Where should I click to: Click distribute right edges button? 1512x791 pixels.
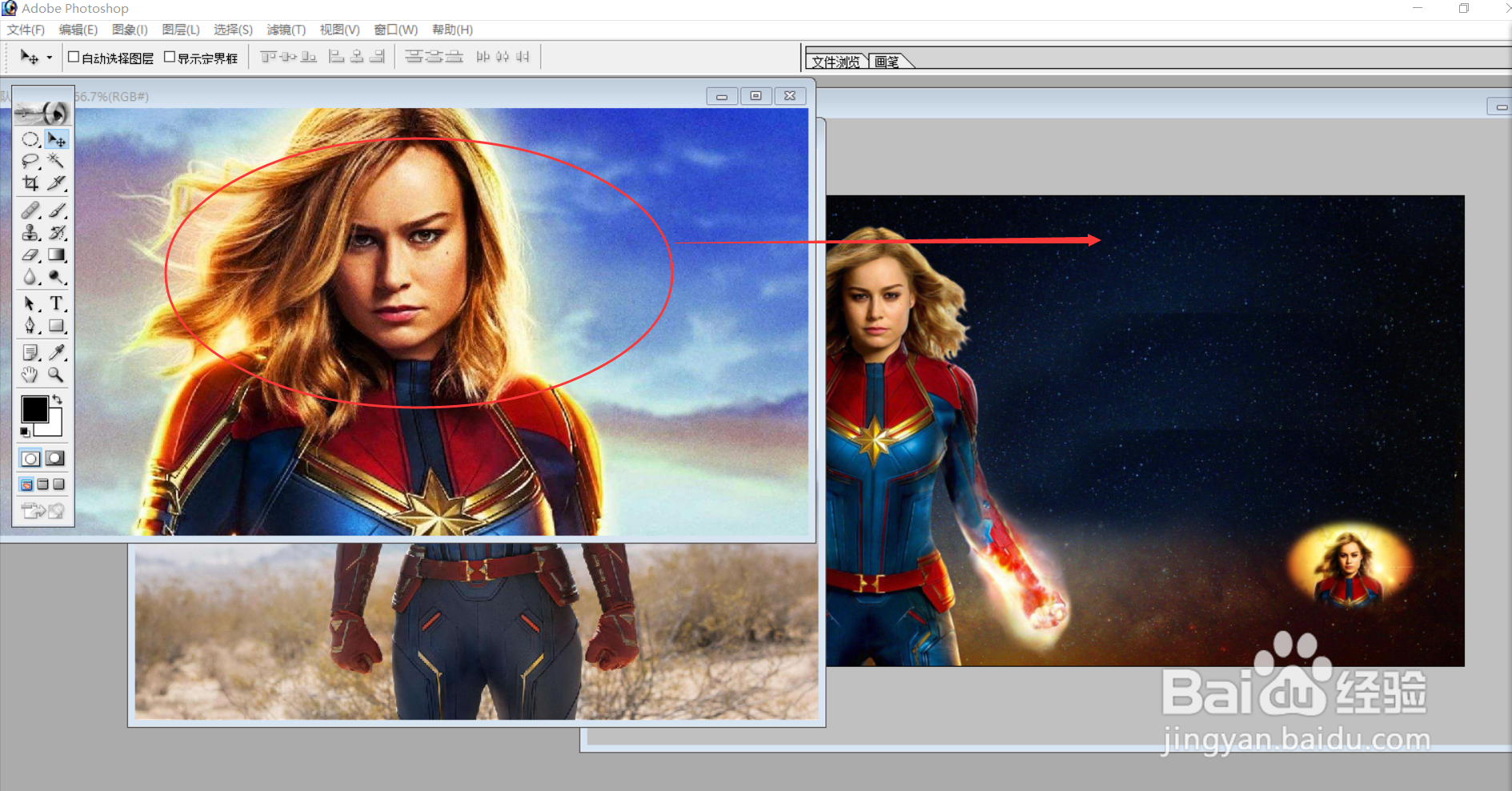[x=523, y=57]
